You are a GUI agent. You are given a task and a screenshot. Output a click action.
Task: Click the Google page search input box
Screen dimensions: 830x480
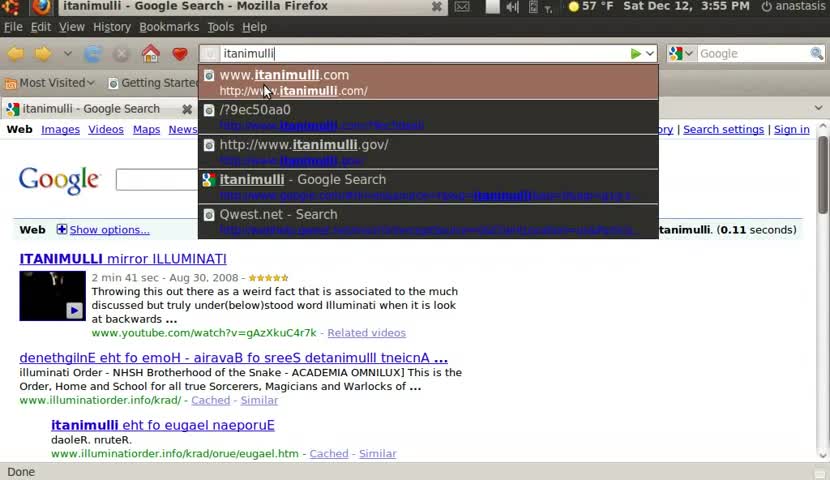(157, 180)
